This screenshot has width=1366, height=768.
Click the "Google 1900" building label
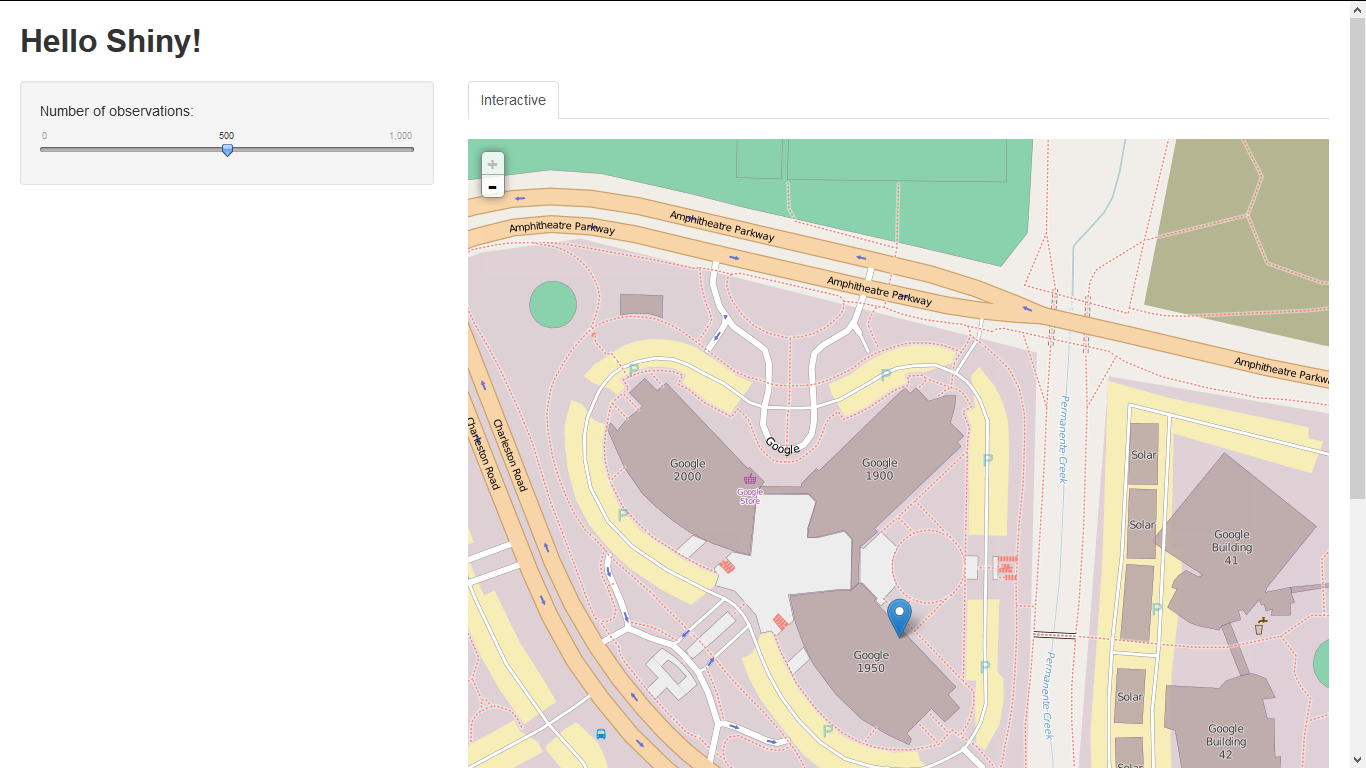click(880, 469)
